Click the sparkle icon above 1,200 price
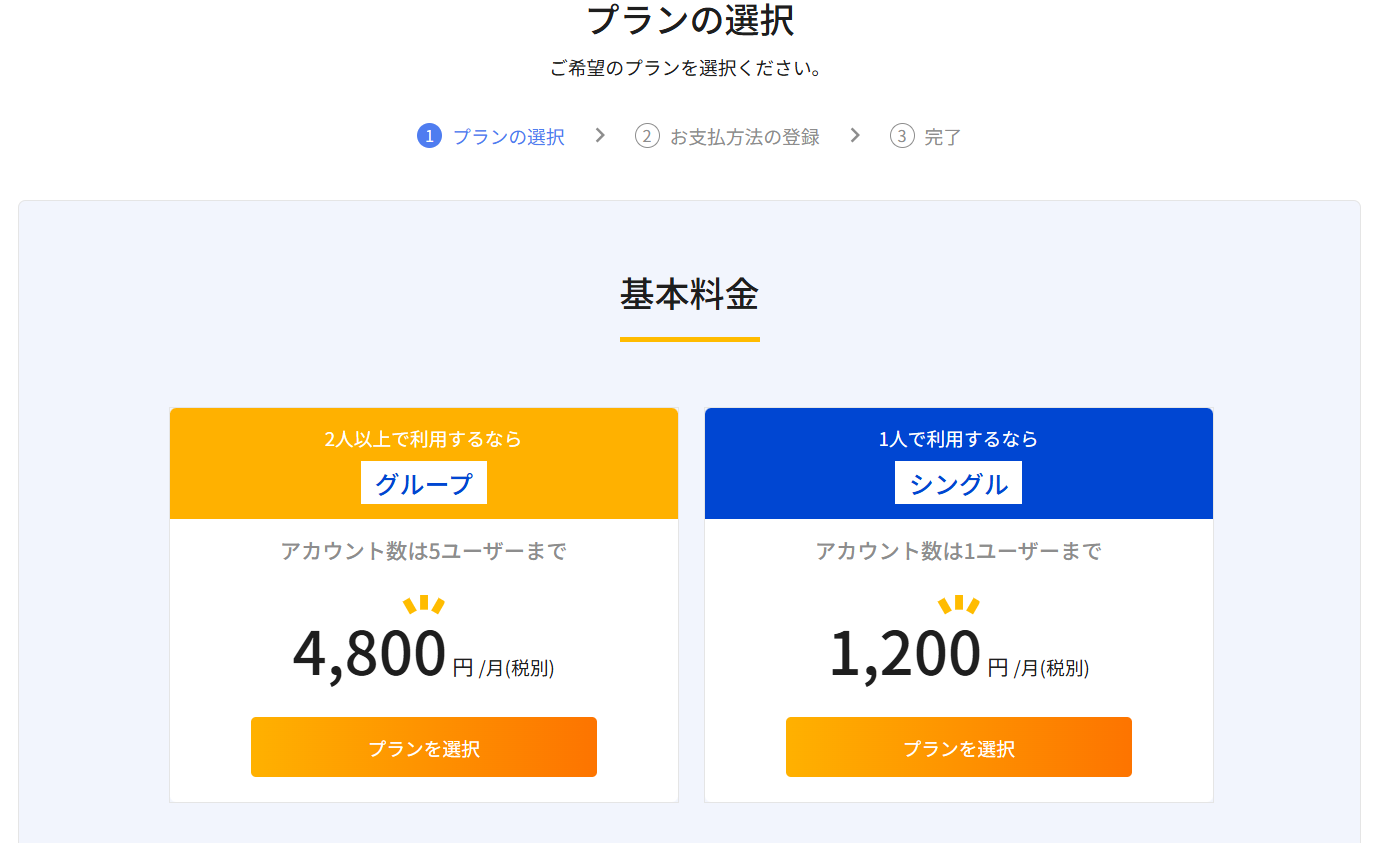Screen dimensions: 1378x843 [958, 604]
